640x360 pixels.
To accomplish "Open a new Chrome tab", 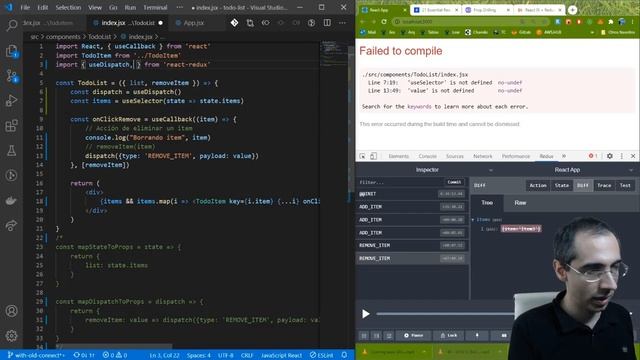I will (x=572, y=10).
